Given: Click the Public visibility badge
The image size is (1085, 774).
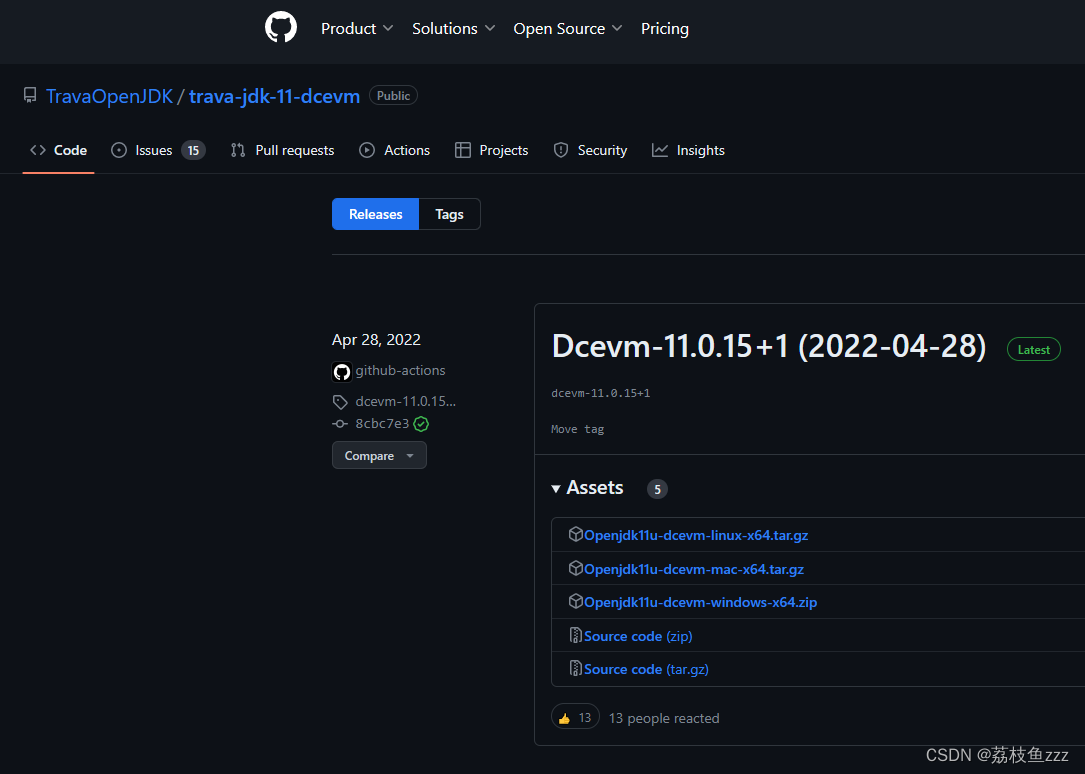Looking at the screenshot, I should [x=393, y=95].
